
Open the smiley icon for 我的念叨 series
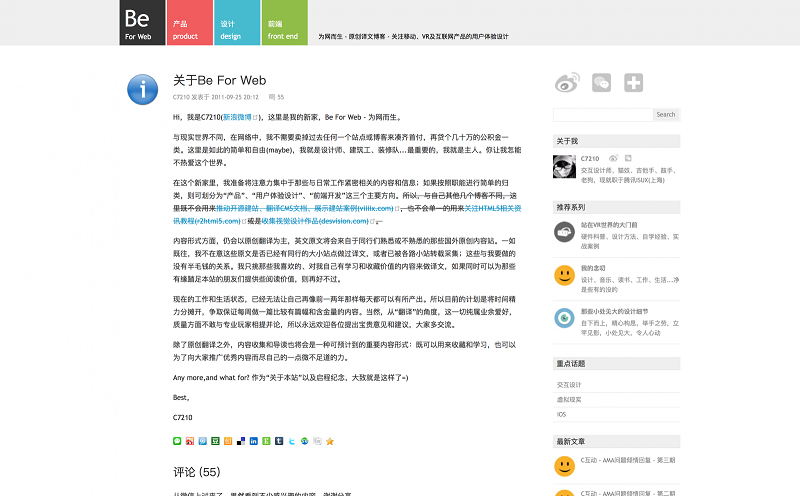coord(564,276)
